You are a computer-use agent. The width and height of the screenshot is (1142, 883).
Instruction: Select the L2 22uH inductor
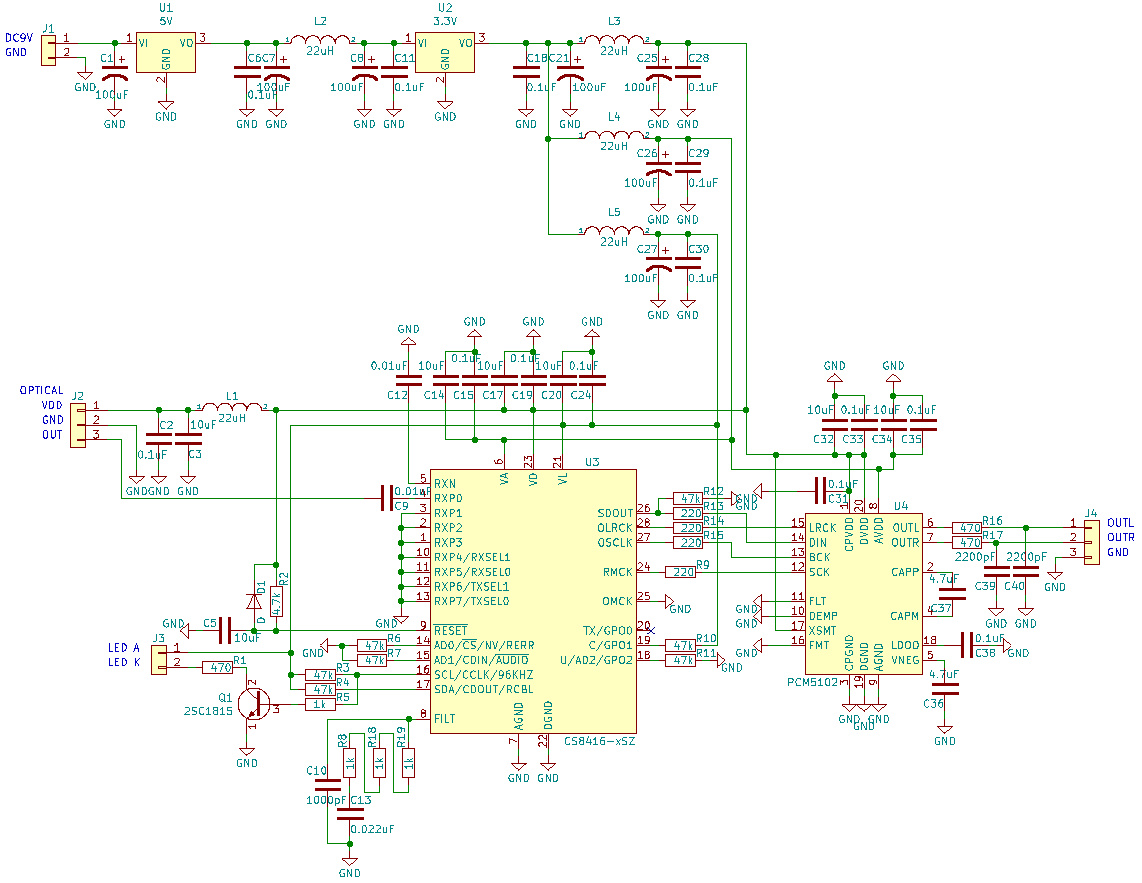tap(320, 41)
